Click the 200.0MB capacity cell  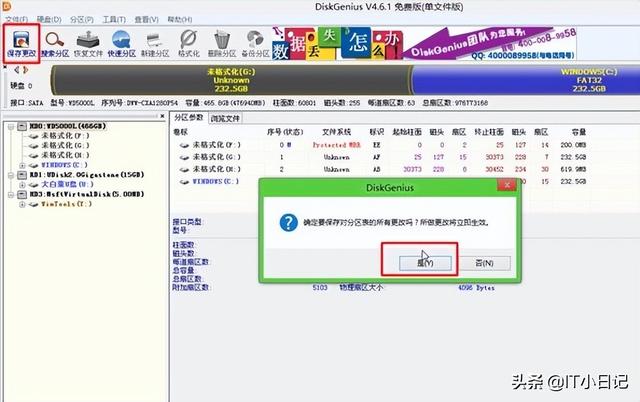click(573, 145)
